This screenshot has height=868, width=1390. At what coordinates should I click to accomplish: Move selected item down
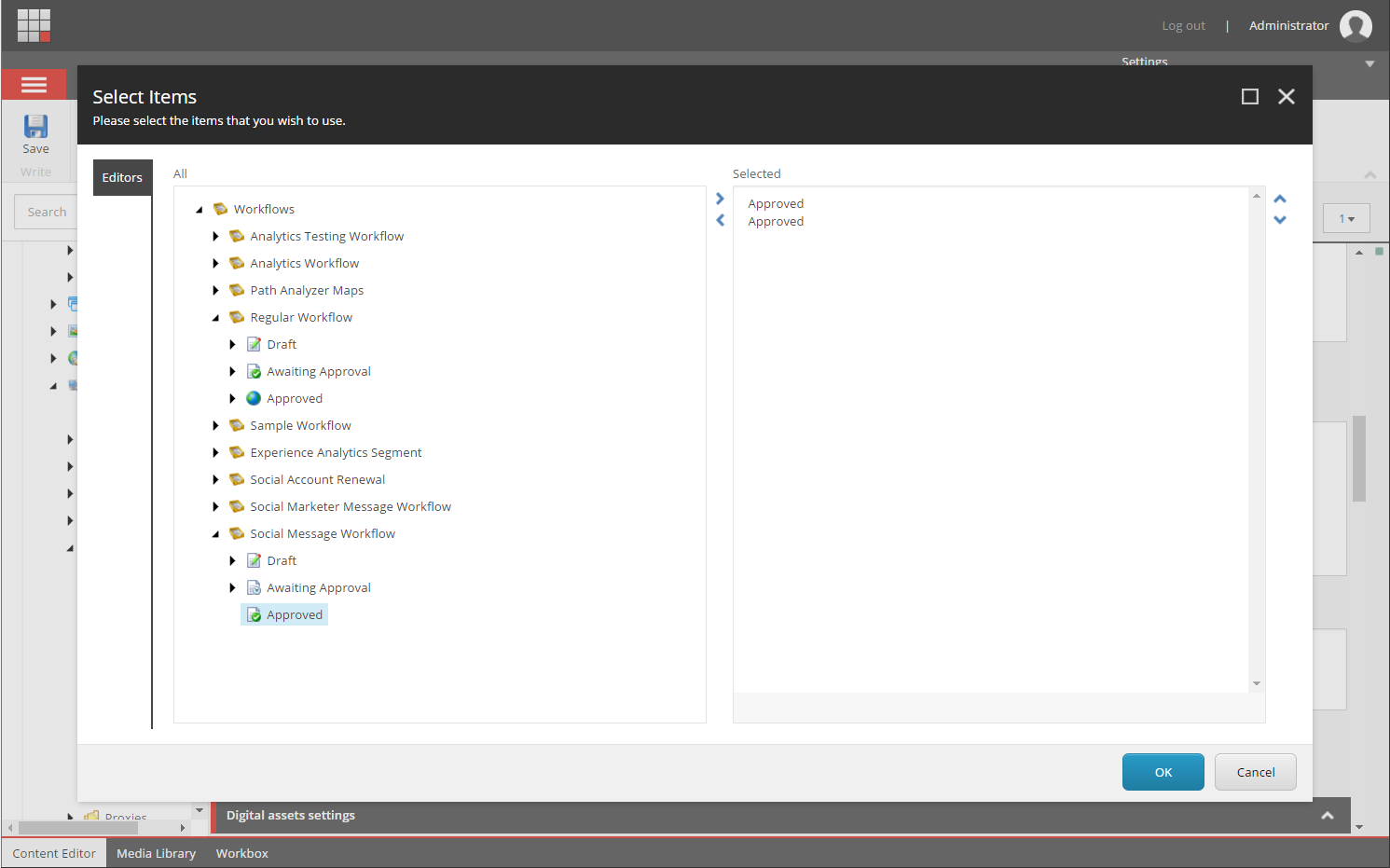1280,220
